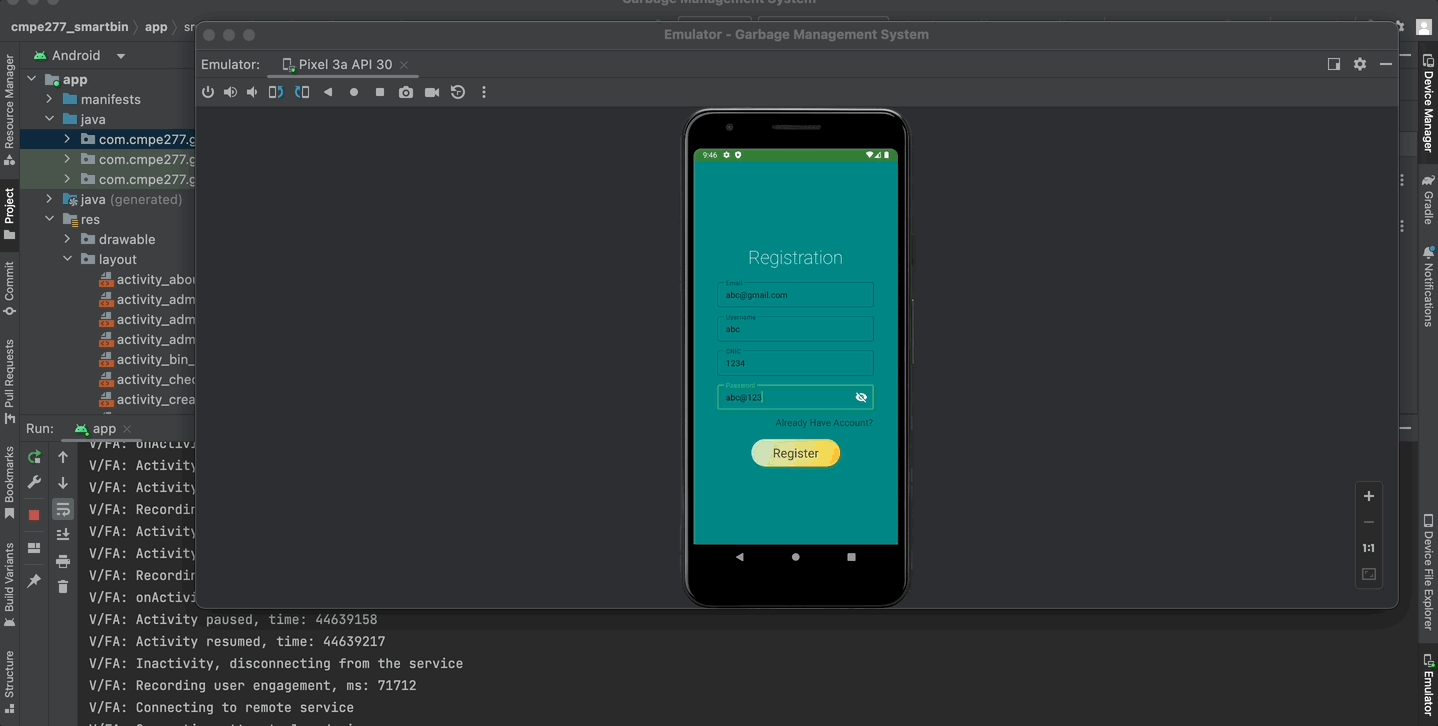Open the emulator Snapshots icon

(x=458, y=92)
